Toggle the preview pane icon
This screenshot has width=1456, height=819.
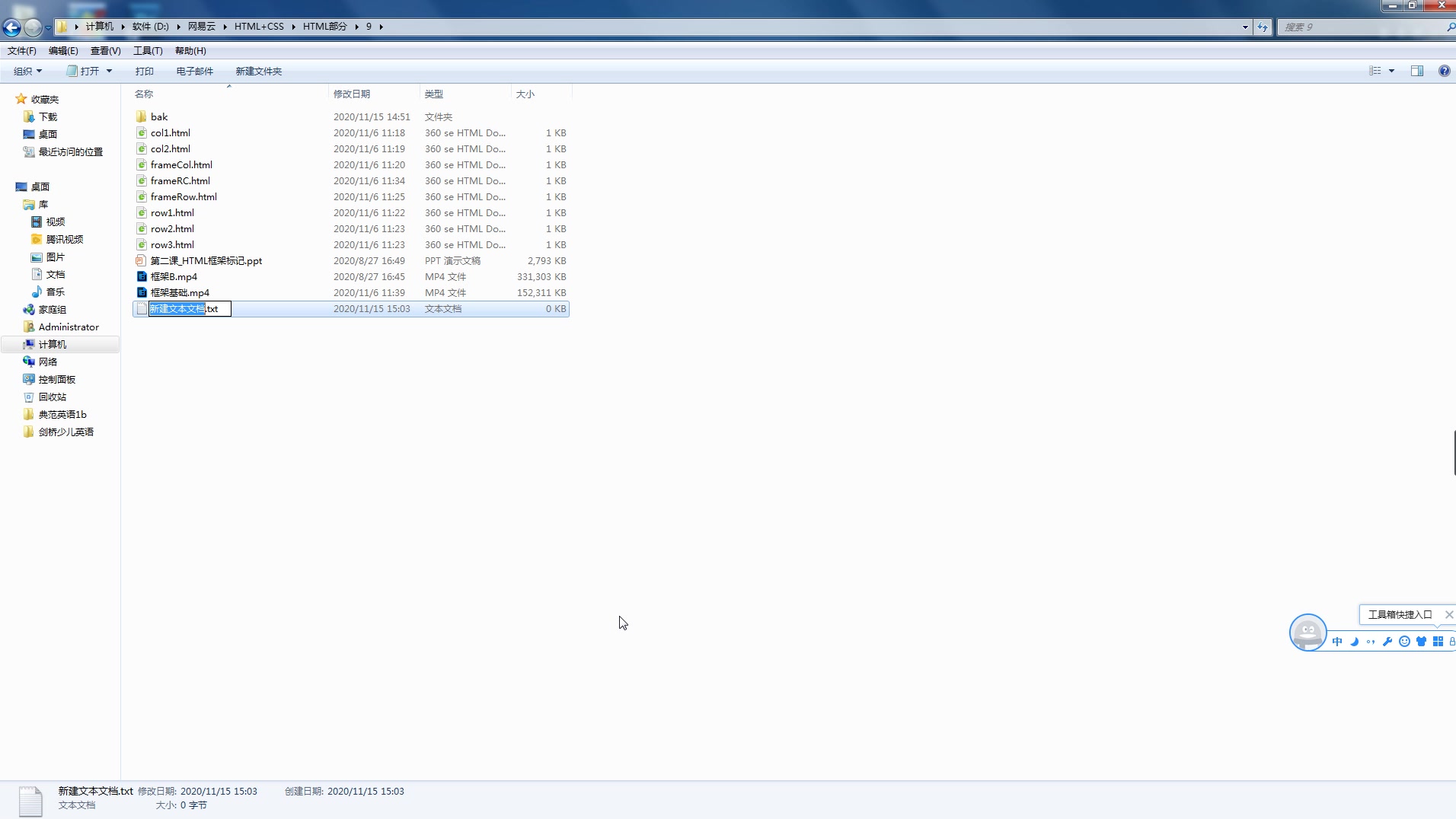click(x=1417, y=71)
